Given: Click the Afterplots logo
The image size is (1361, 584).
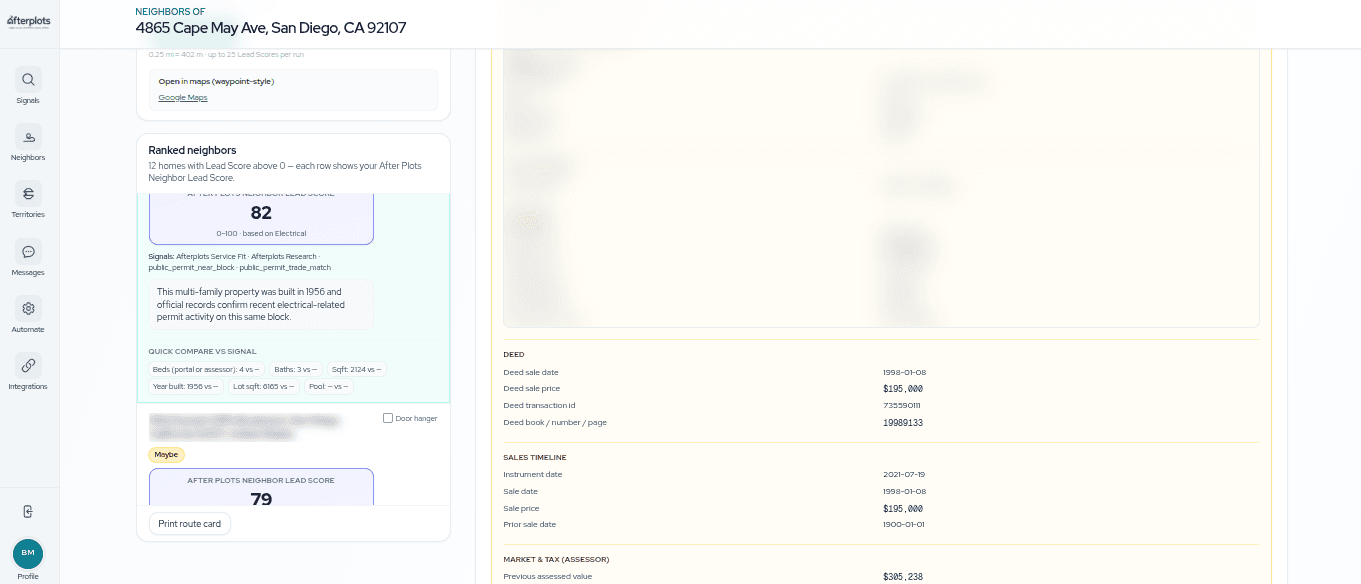Looking at the screenshot, I should click(x=28, y=21).
